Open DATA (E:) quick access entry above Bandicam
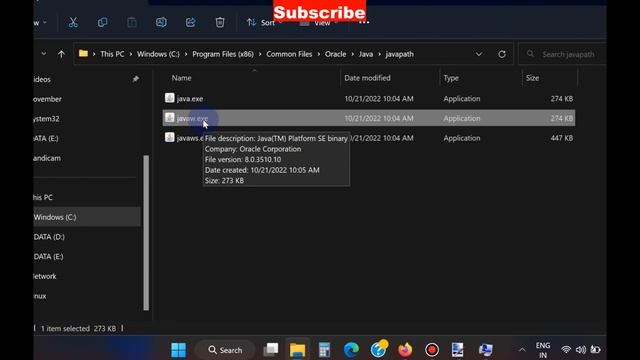 pos(46,138)
